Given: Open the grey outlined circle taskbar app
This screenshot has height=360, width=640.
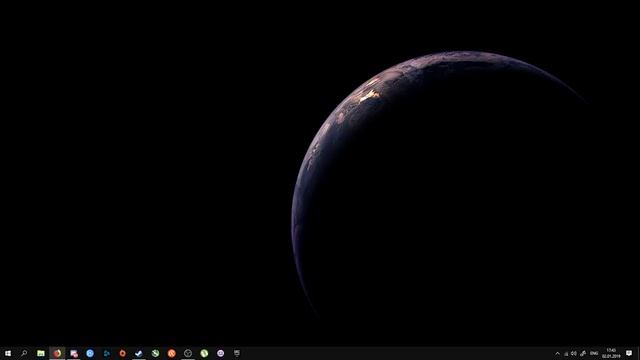Looking at the screenshot, I should [188, 353].
